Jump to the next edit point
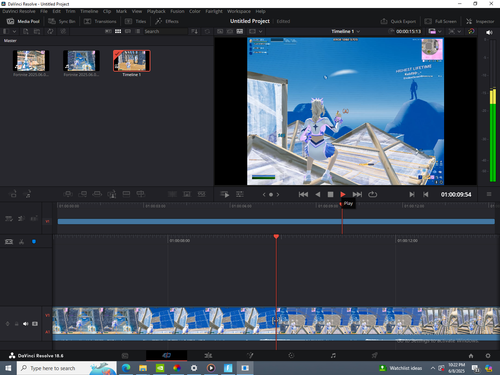Viewport: 500px width, 375px height. (x=412, y=194)
